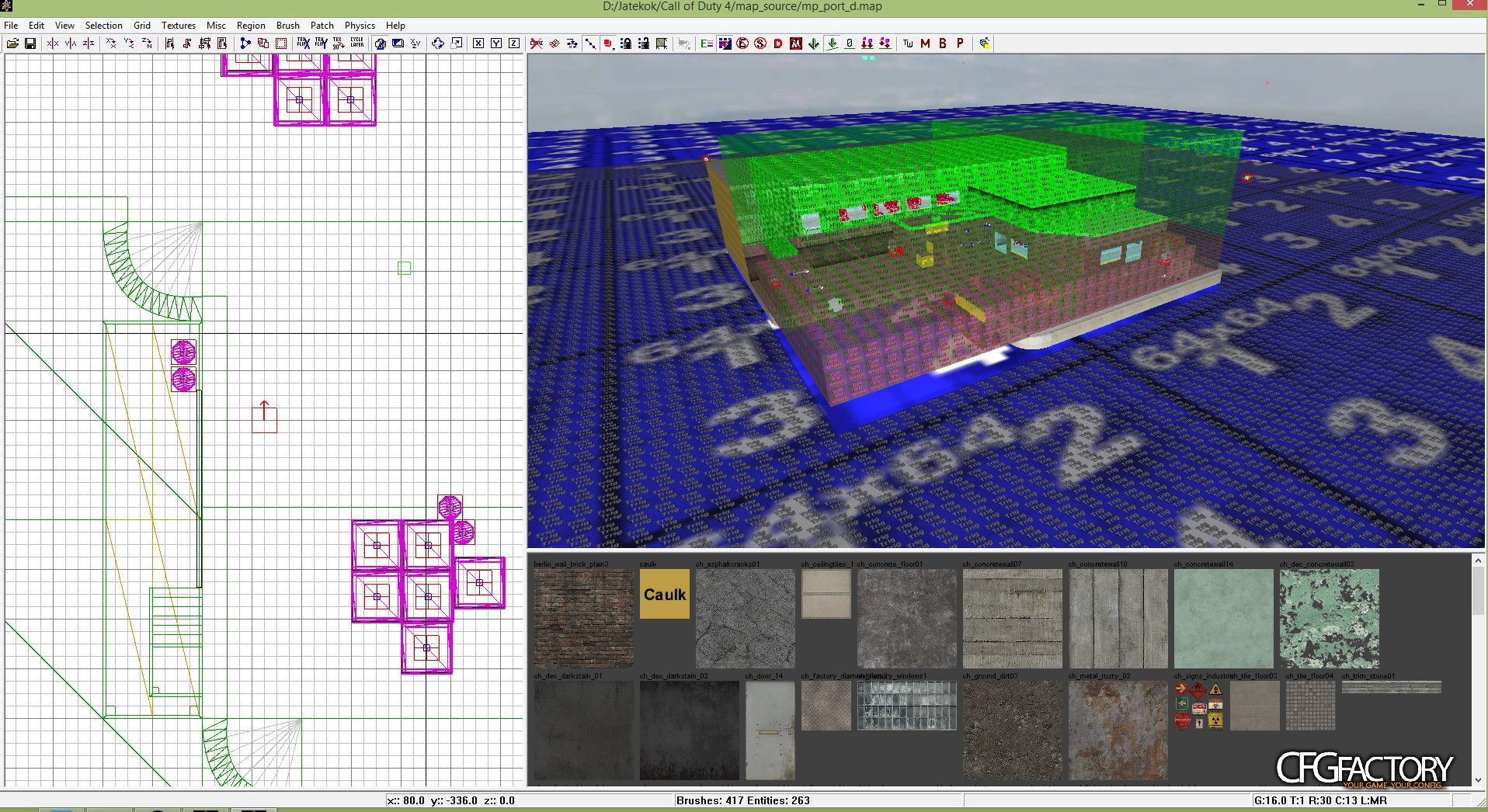Open the Brush menu
The image size is (1488, 812).
[288, 26]
